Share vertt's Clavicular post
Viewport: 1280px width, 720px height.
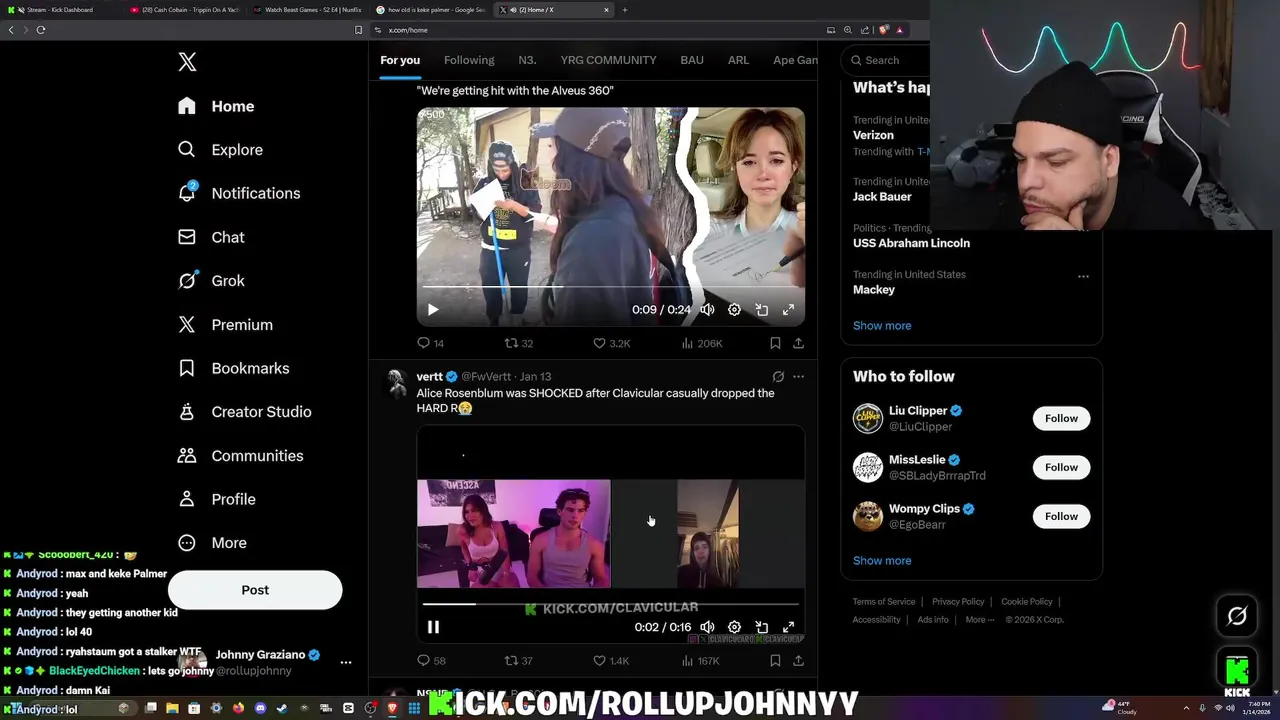coord(798,661)
